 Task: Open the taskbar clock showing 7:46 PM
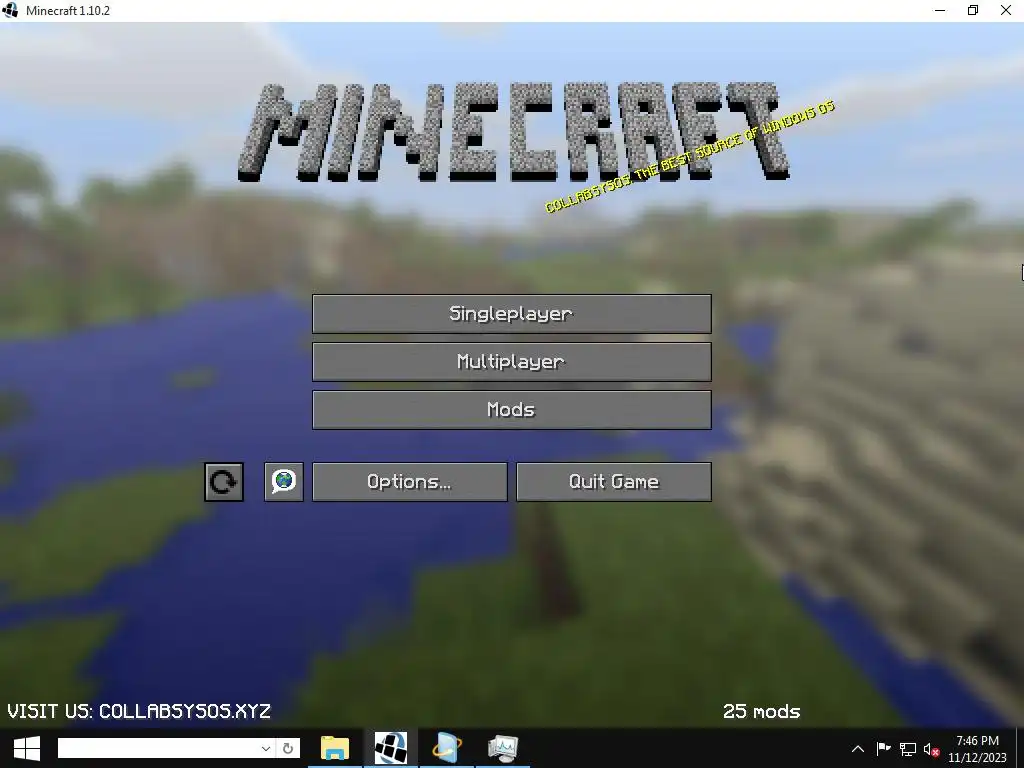point(978,748)
